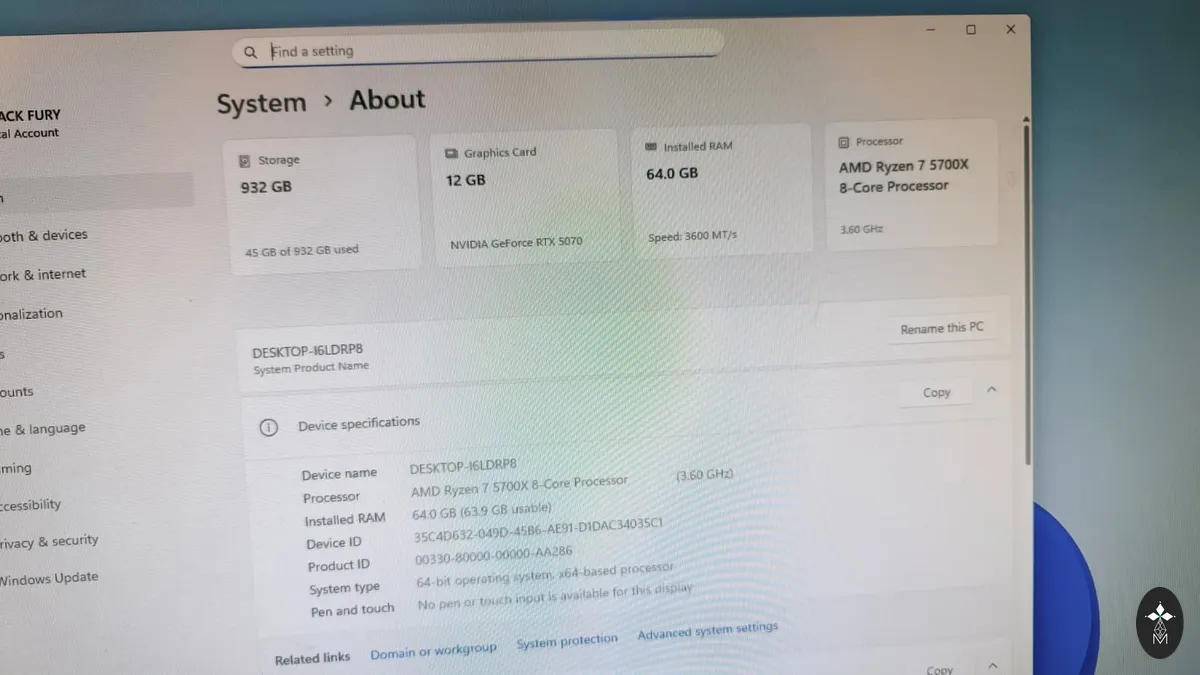Minimize the Settings window
The height and width of the screenshot is (675, 1200).
coord(932,31)
